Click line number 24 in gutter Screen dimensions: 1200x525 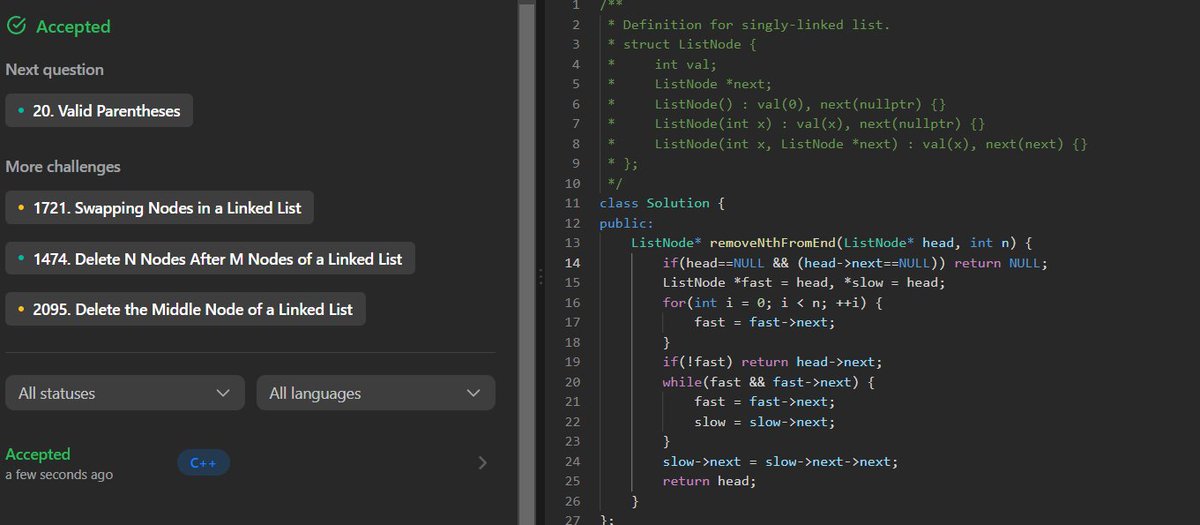(572, 461)
